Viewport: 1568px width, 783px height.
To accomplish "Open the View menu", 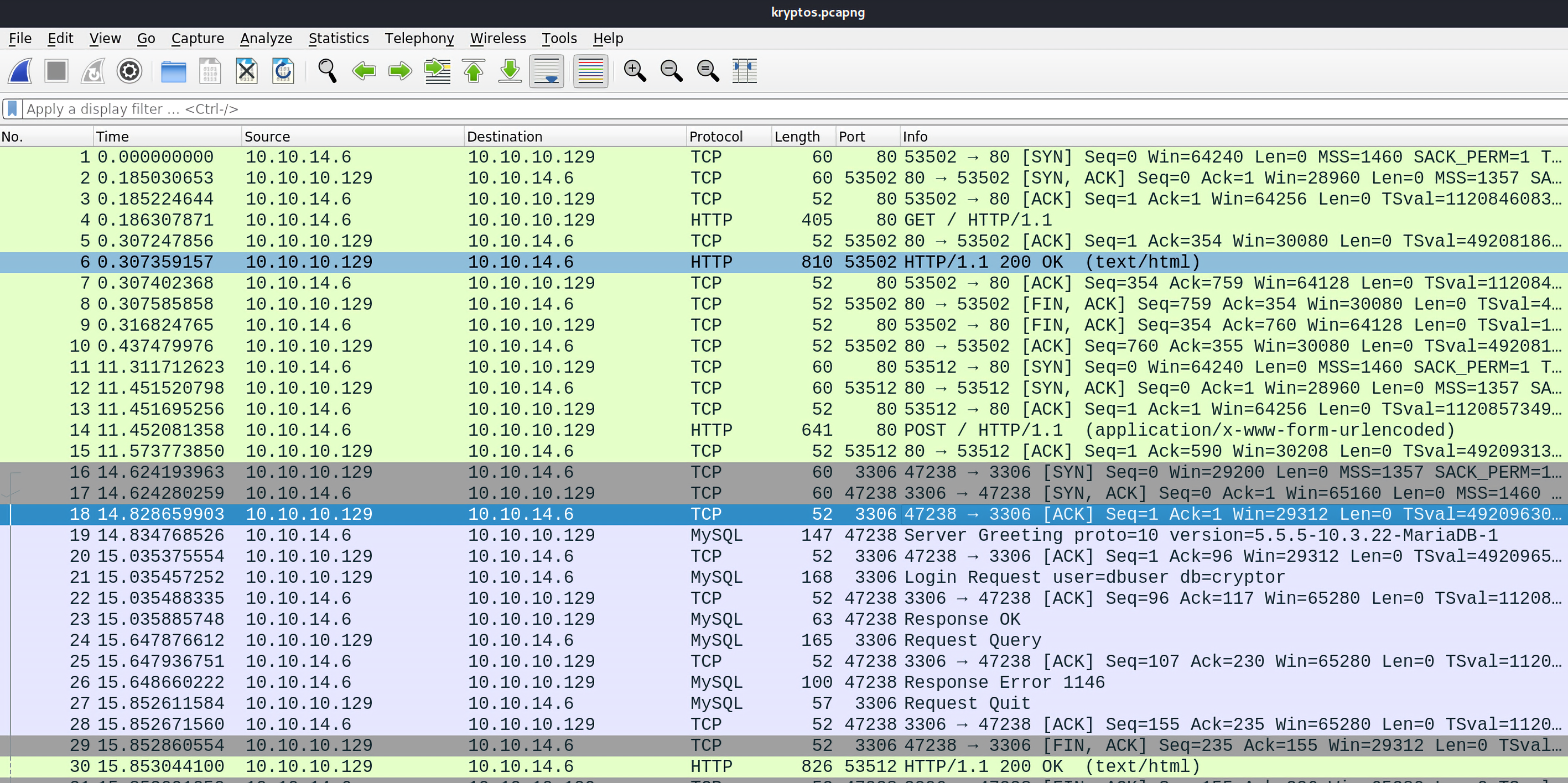I will click(105, 38).
